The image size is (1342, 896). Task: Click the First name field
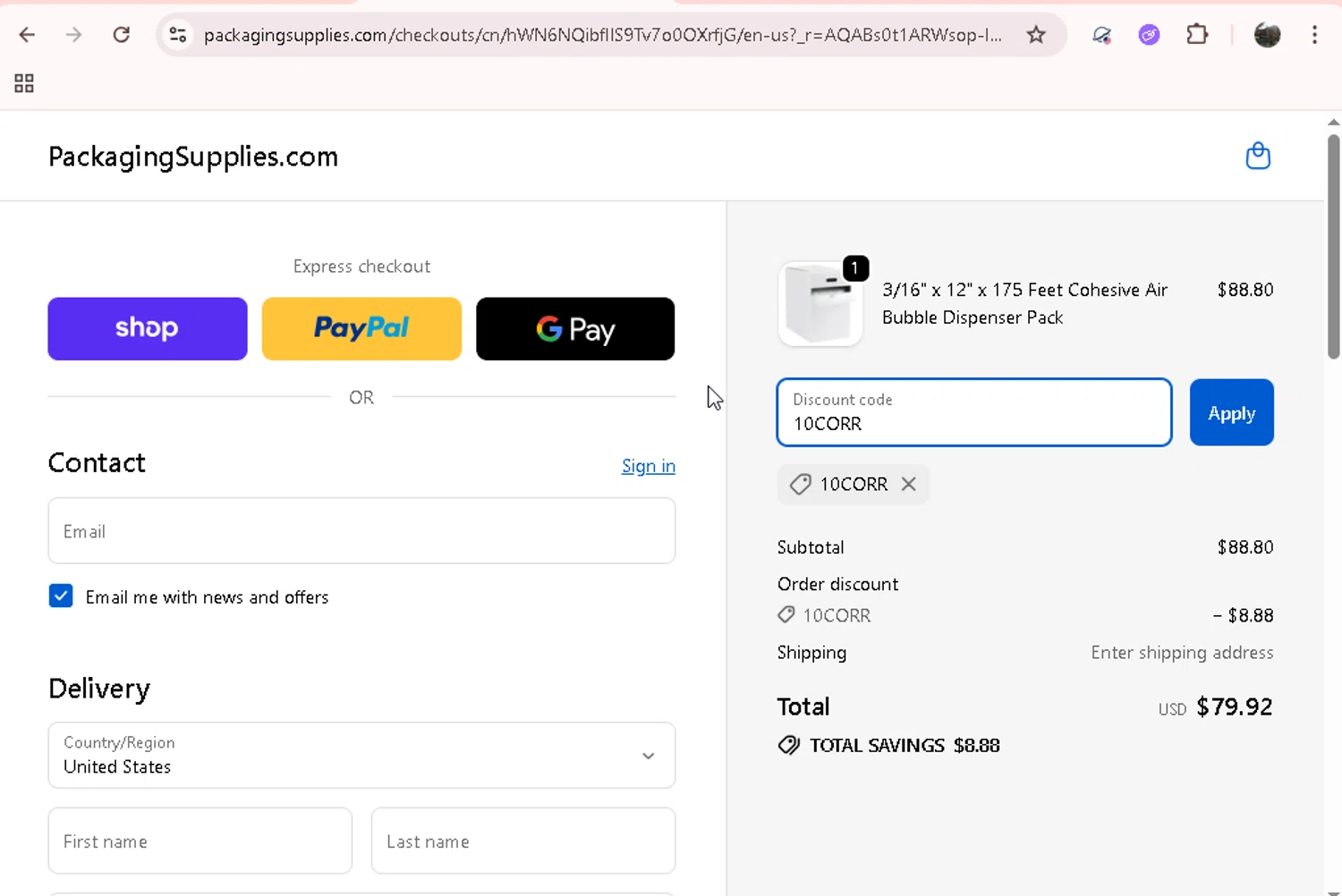pos(200,841)
